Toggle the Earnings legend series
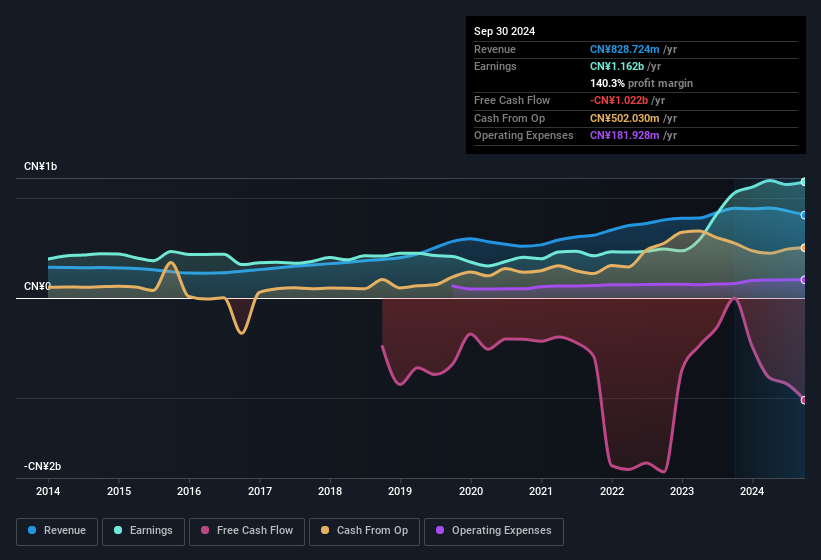This screenshot has width=821, height=560. [143, 531]
